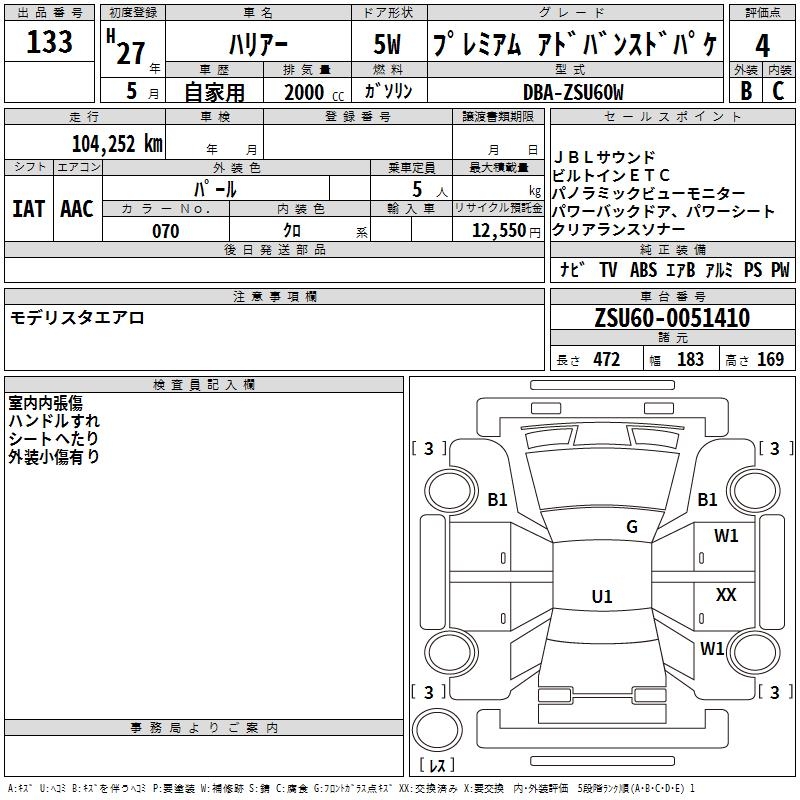Select the U1 mark on the roof
The image size is (800, 800).
pyautogui.click(x=602, y=596)
